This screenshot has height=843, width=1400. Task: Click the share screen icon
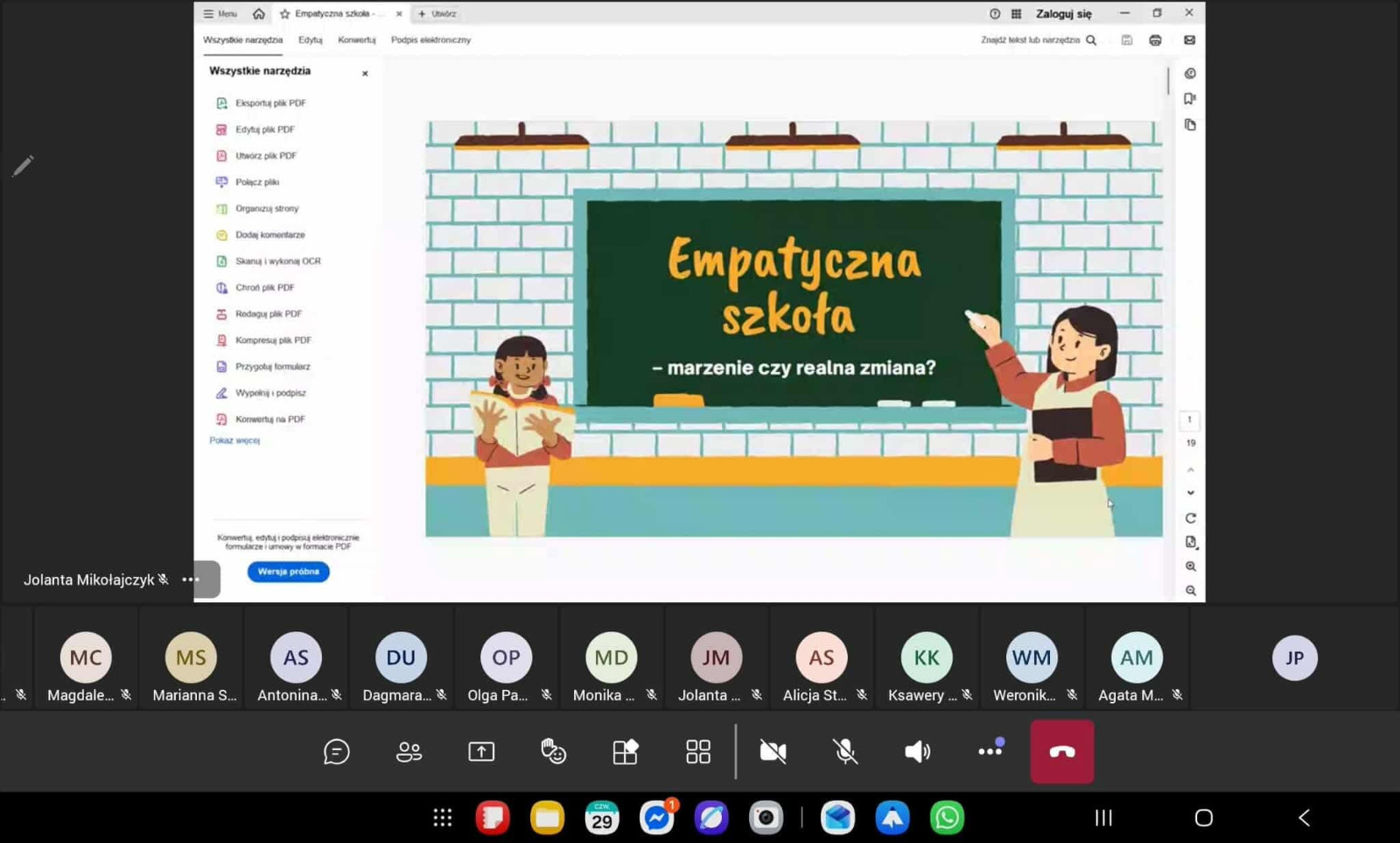click(481, 751)
